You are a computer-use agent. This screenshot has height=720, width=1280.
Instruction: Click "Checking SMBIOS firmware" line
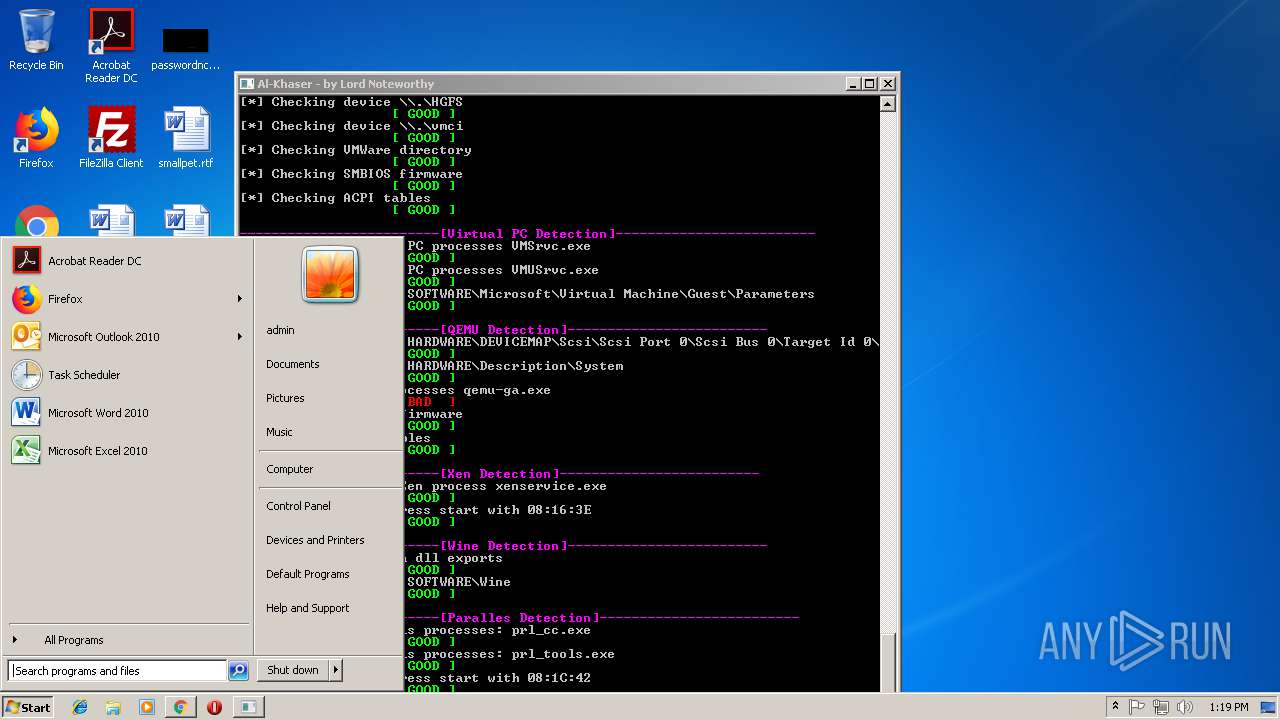click(351, 174)
